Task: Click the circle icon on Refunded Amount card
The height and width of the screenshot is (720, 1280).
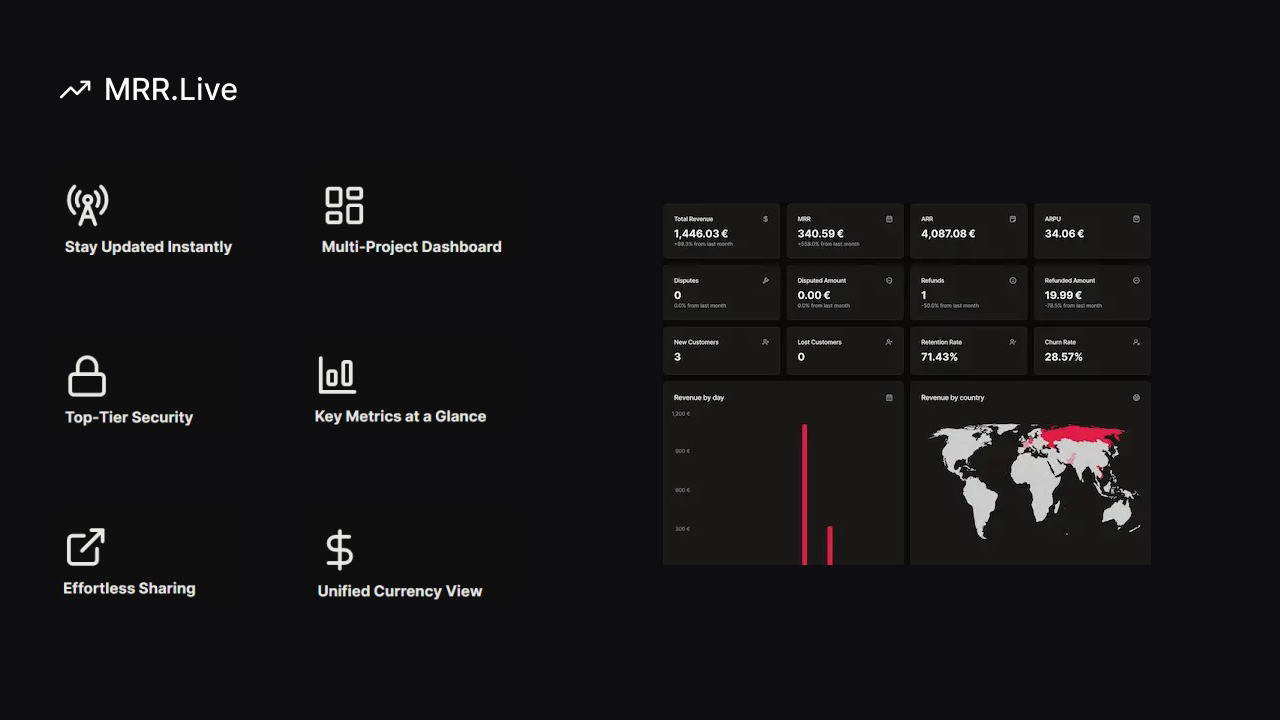Action: pos(1136,281)
